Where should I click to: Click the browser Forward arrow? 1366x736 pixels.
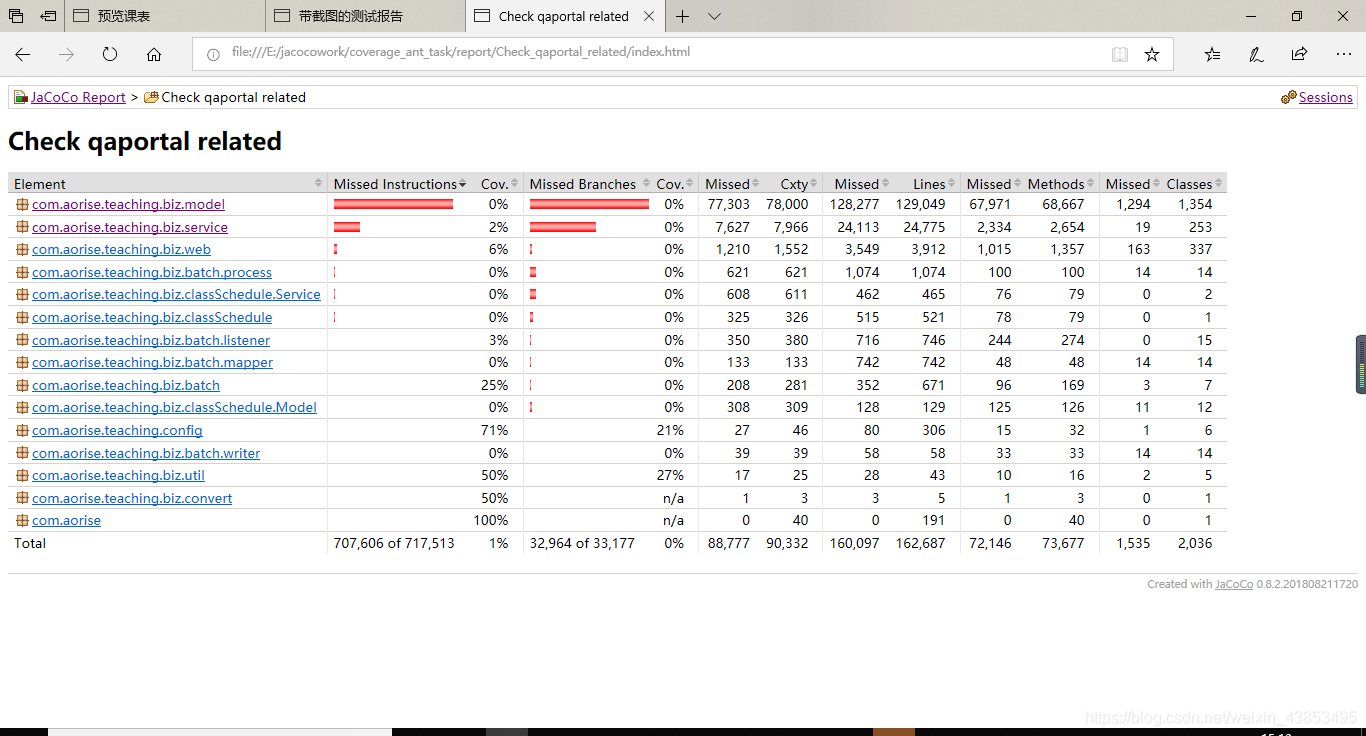66,54
